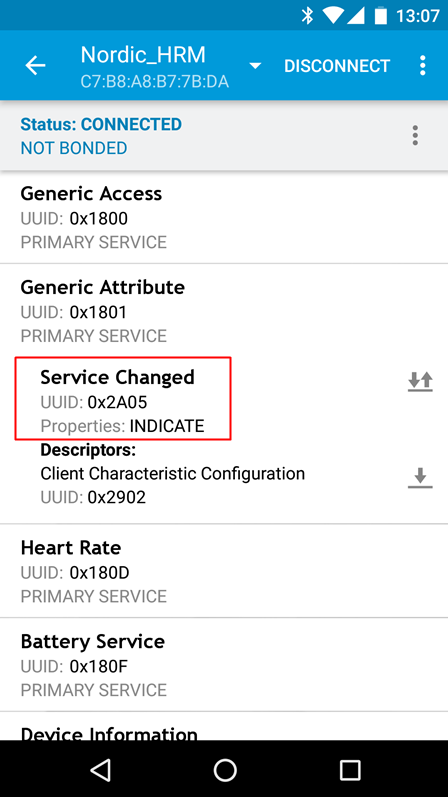Viewport: 448px width, 797px height.
Task: Tap Android back navigation button
Action: pos(100,770)
